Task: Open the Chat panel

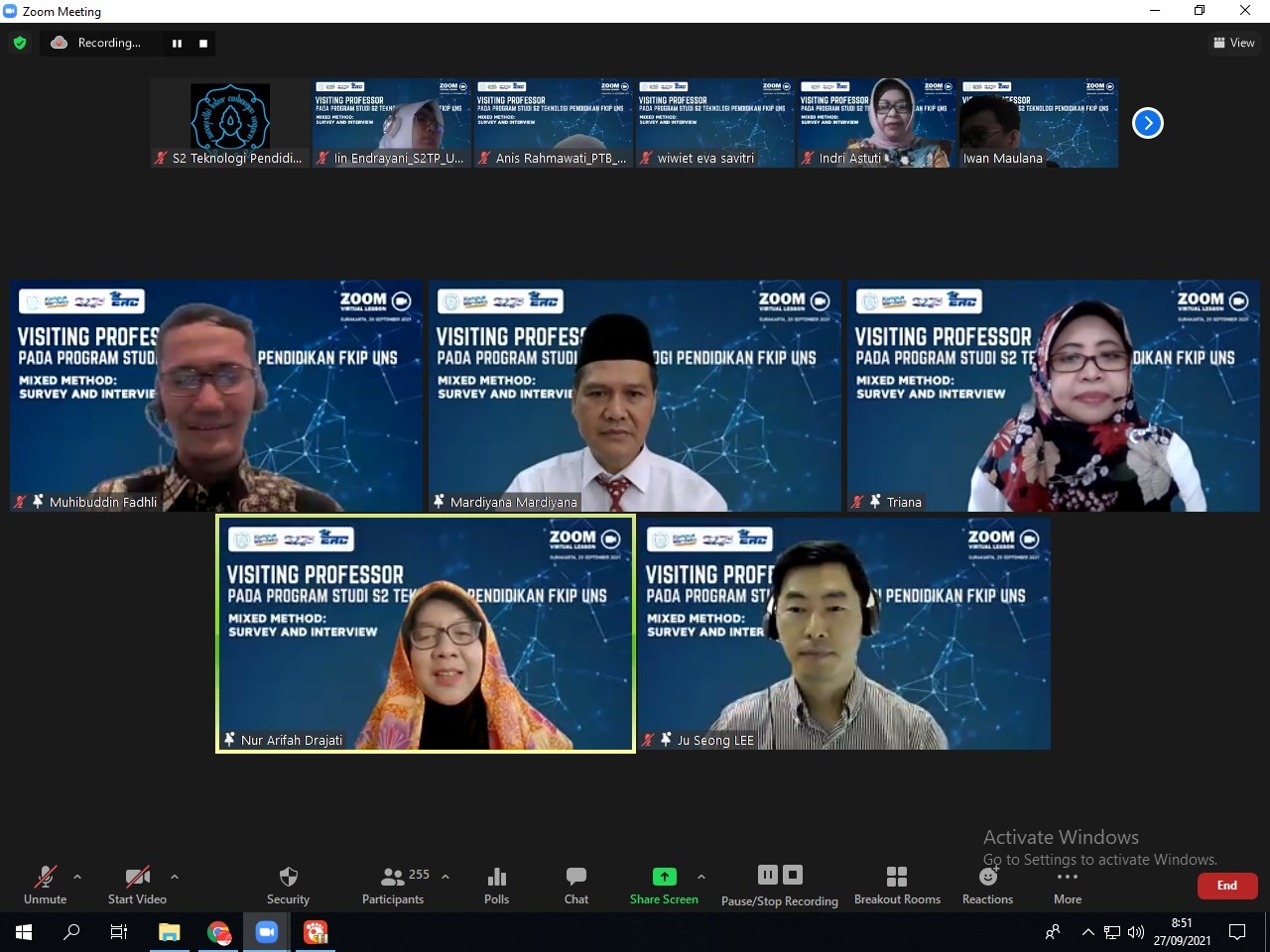Action: [x=576, y=885]
